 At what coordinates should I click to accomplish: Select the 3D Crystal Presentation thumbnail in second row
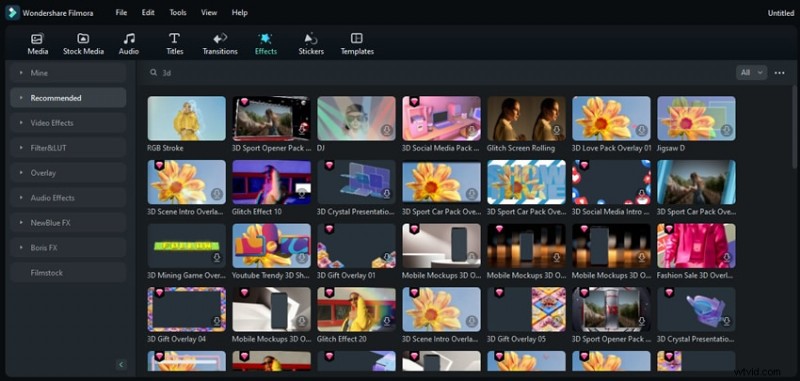(x=356, y=182)
